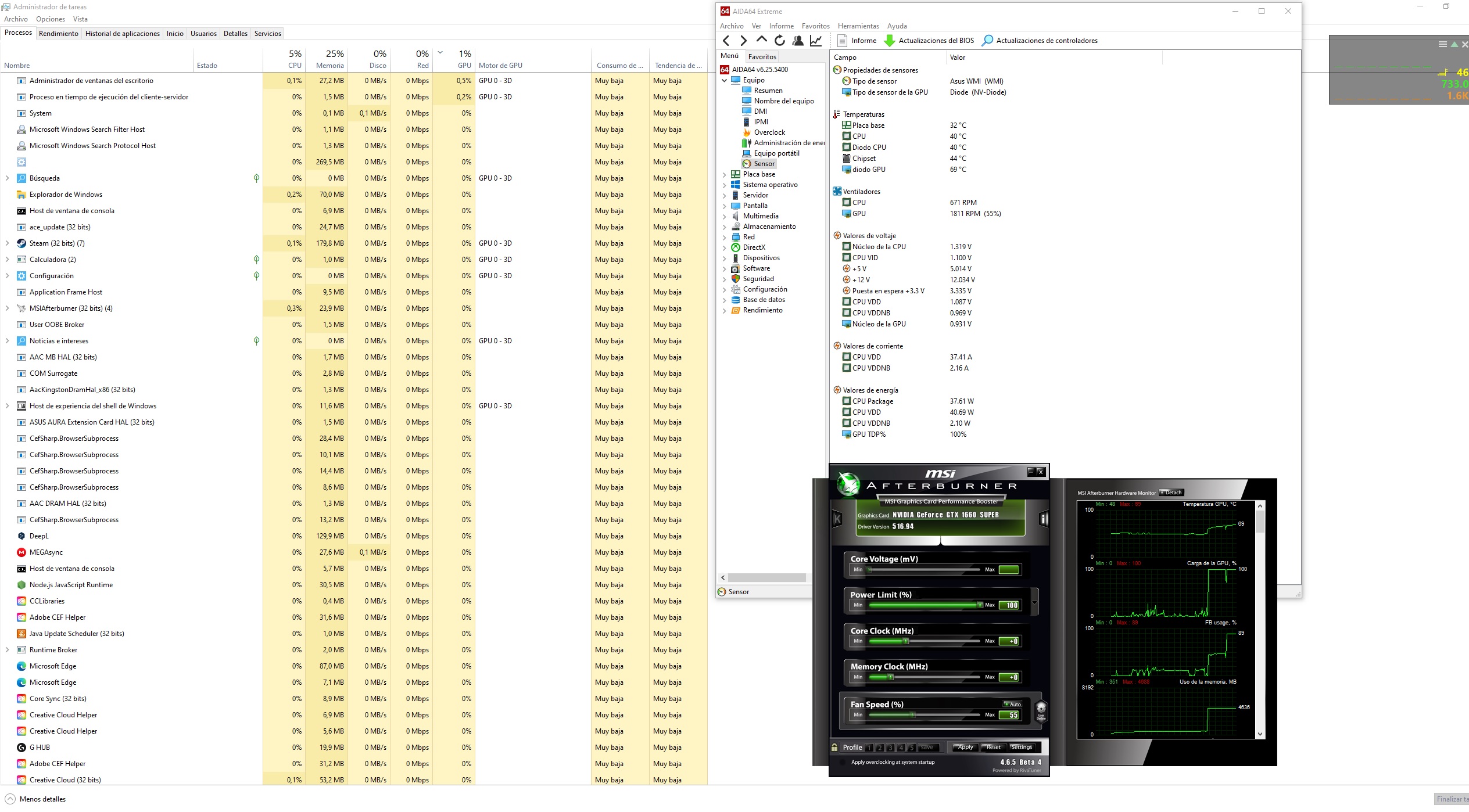This screenshot has height=812, width=1469.
Task: Click the Afterburner Apply button
Action: [x=965, y=748]
